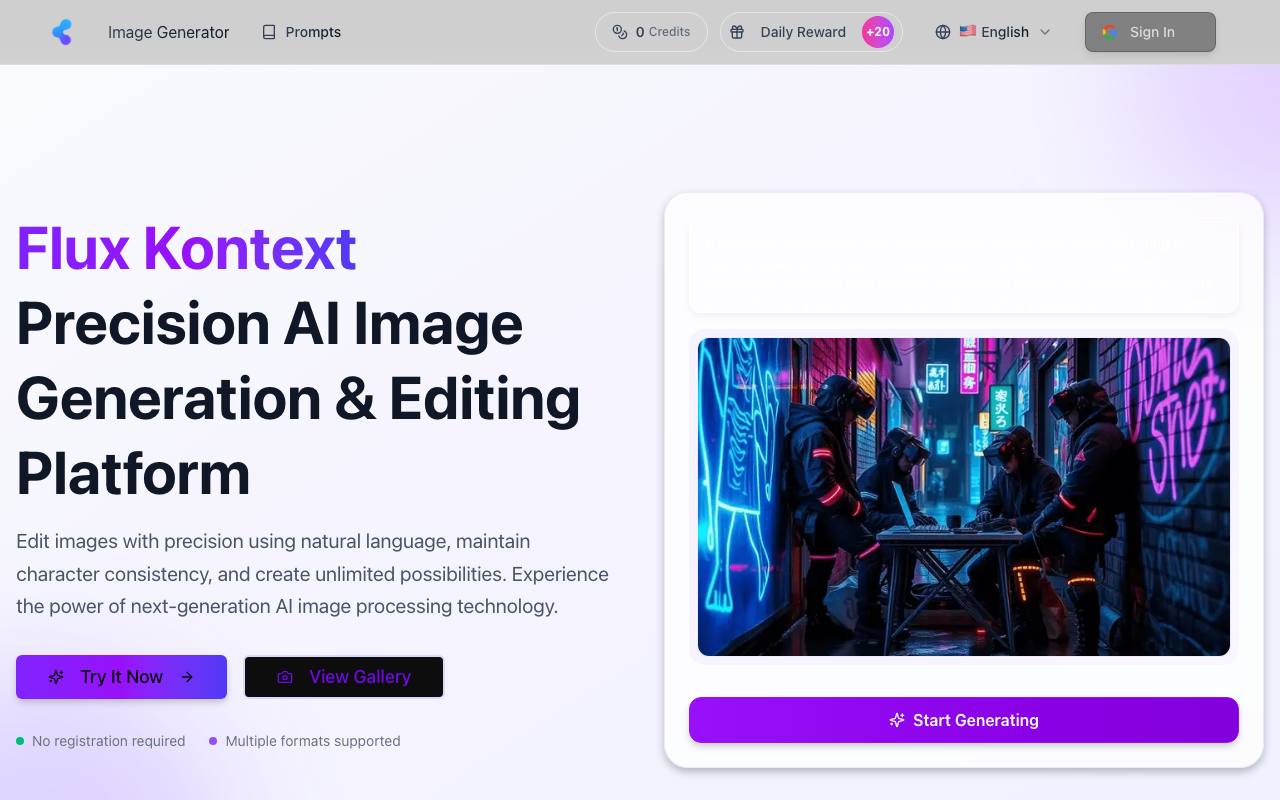Open View Gallery
1280x800 pixels.
344,677
